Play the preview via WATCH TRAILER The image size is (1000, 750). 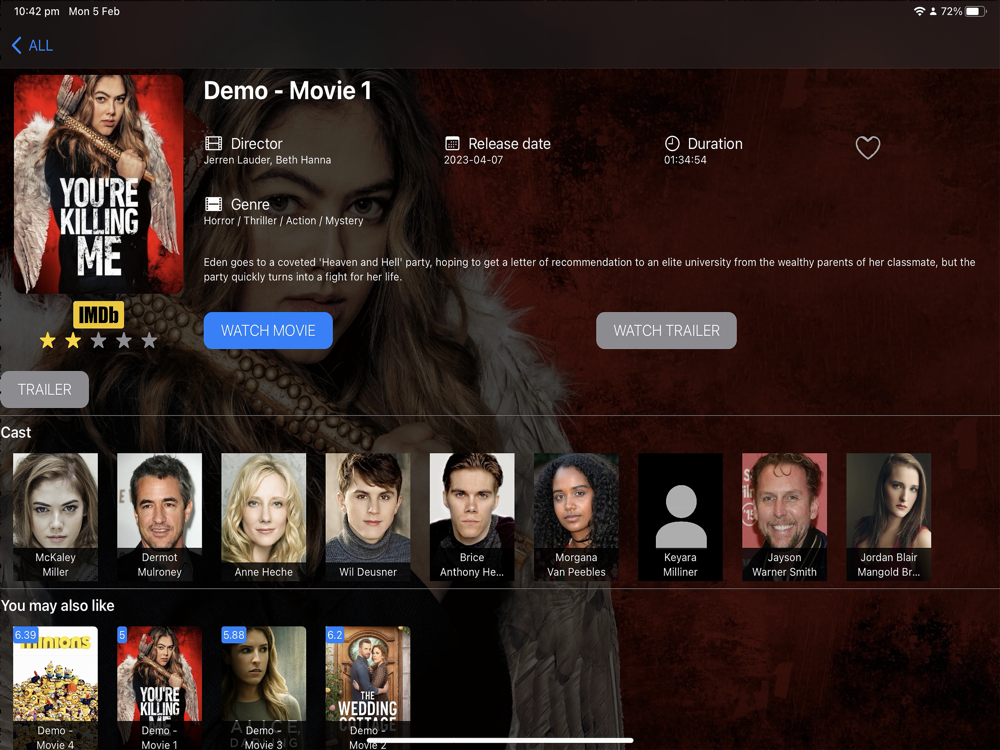(666, 330)
